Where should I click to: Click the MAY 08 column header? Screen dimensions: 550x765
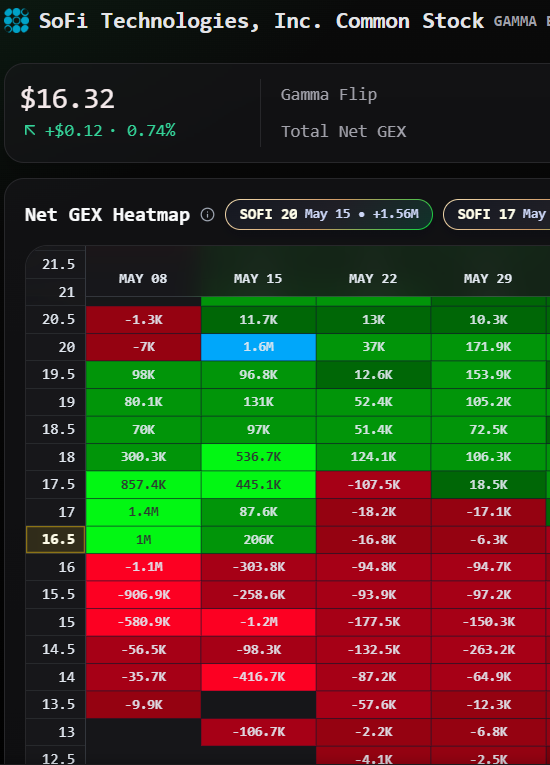coord(143,279)
